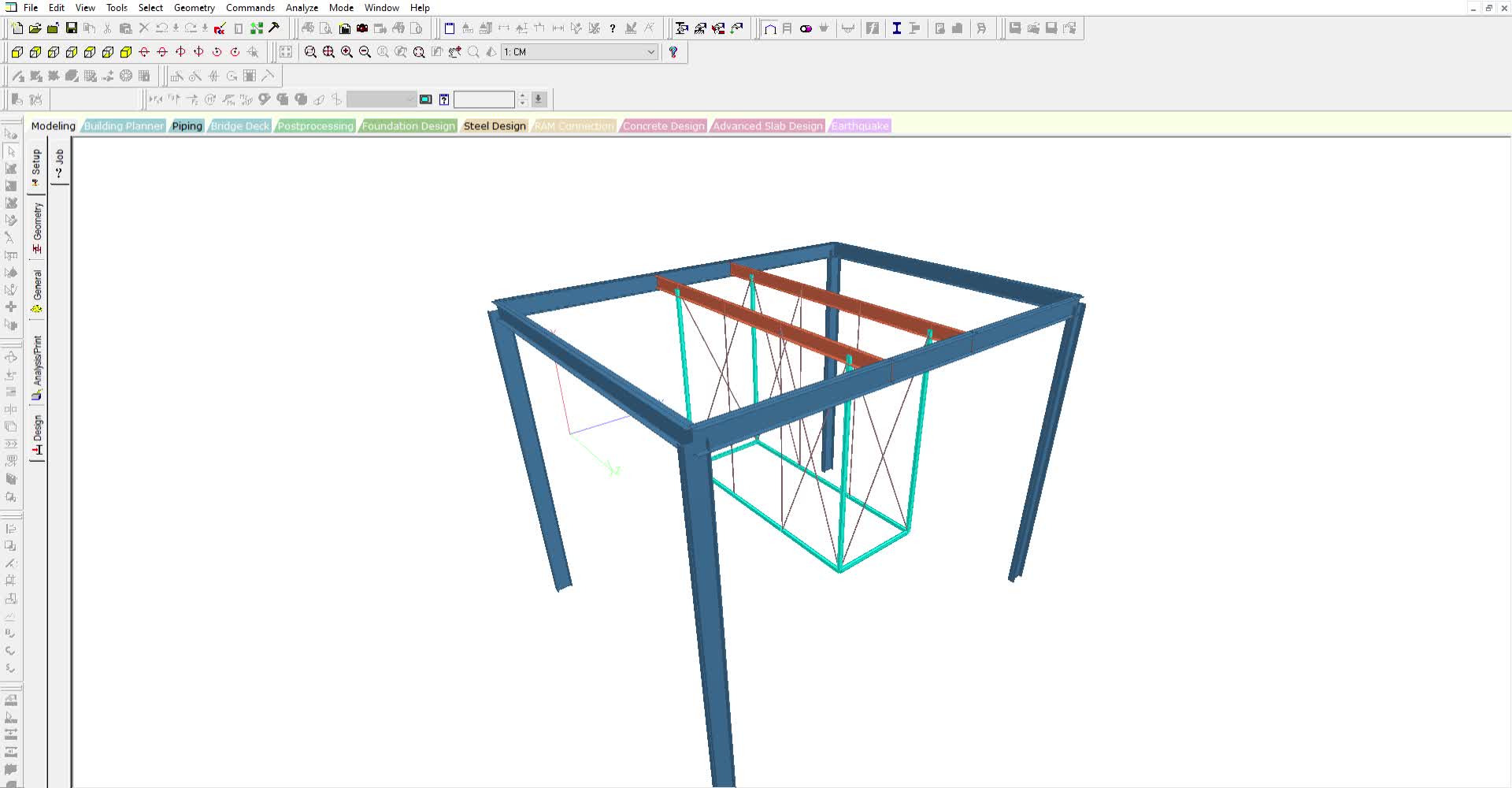Select the Piping workflow mode

[187, 126]
